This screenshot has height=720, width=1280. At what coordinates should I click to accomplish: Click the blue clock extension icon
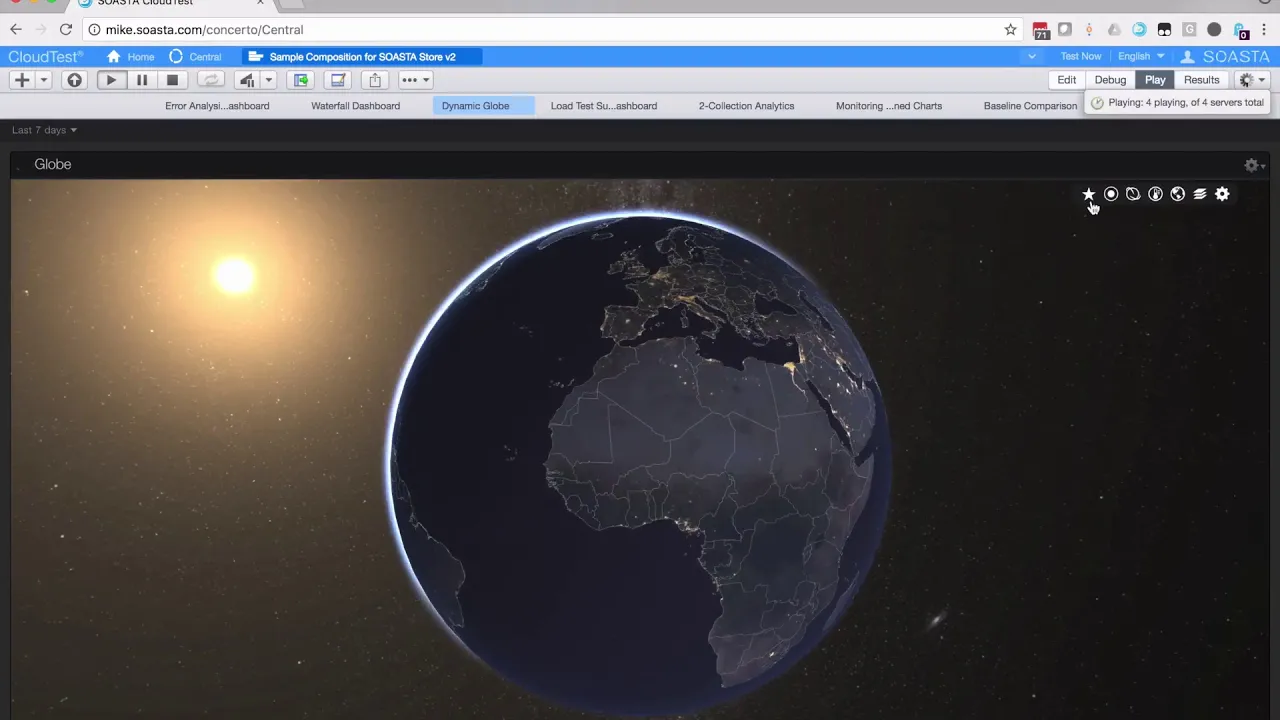click(1139, 30)
